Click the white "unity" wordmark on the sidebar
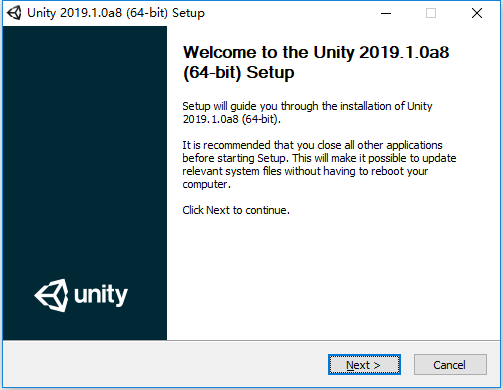This screenshot has width=503, height=390. 101,295
